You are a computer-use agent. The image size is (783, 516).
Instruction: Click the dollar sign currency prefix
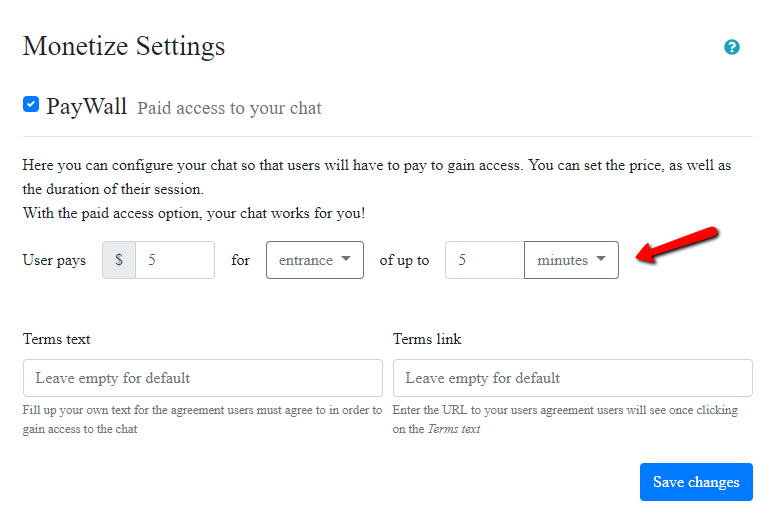click(119, 260)
